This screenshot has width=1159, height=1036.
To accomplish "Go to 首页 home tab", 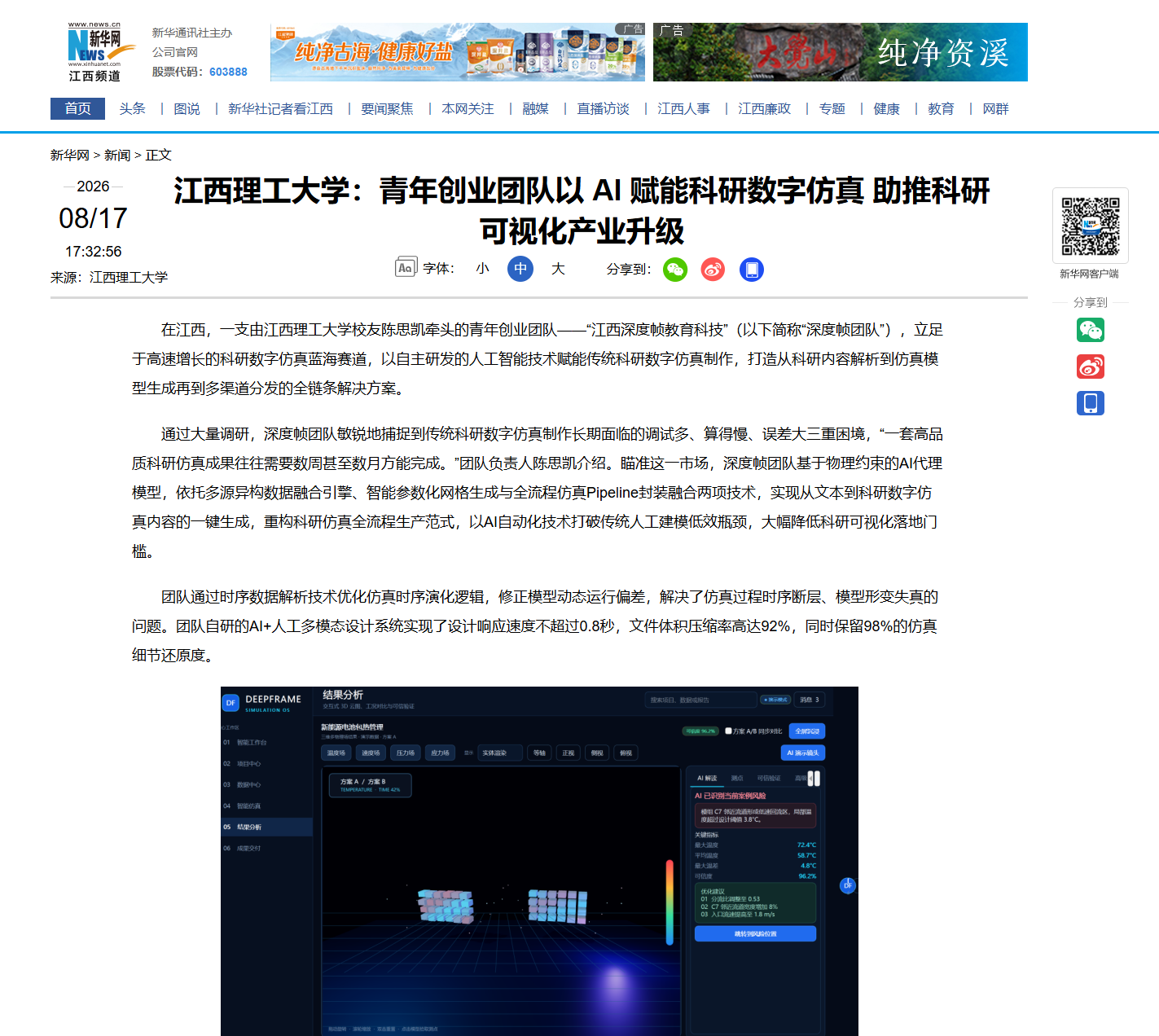I will tap(77, 108).
